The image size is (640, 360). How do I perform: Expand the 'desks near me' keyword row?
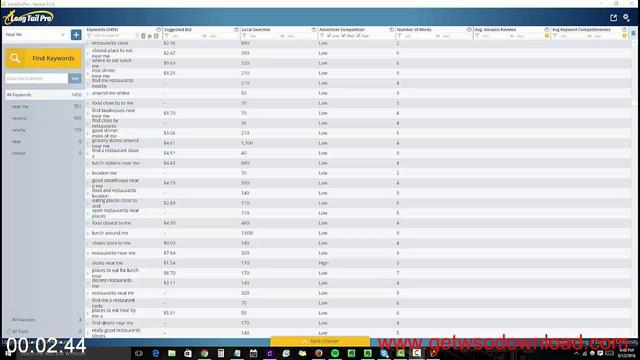(x=88, y=263)
